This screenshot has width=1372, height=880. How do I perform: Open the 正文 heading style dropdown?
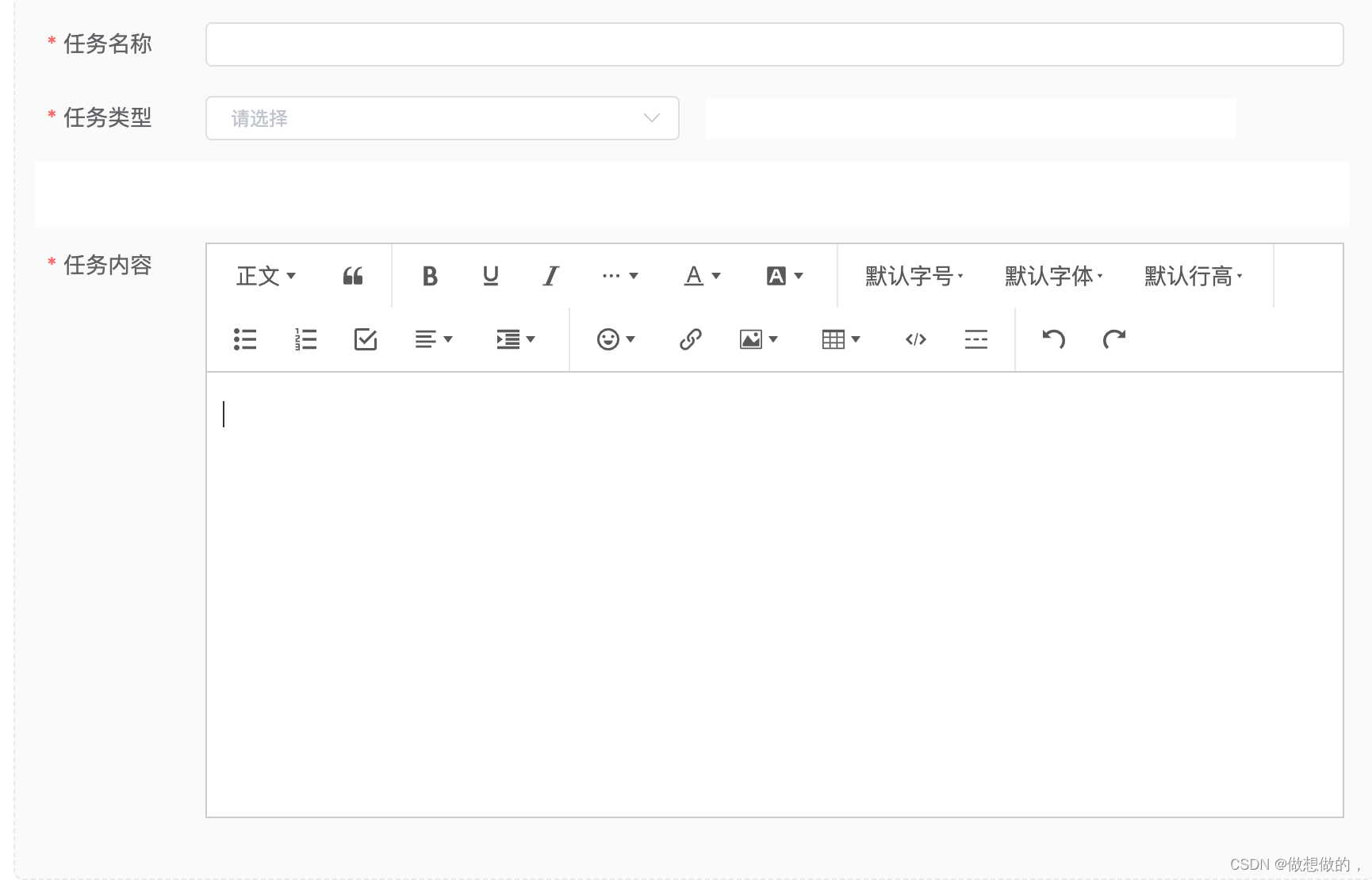pyautogui.click(x=266, y=276)
